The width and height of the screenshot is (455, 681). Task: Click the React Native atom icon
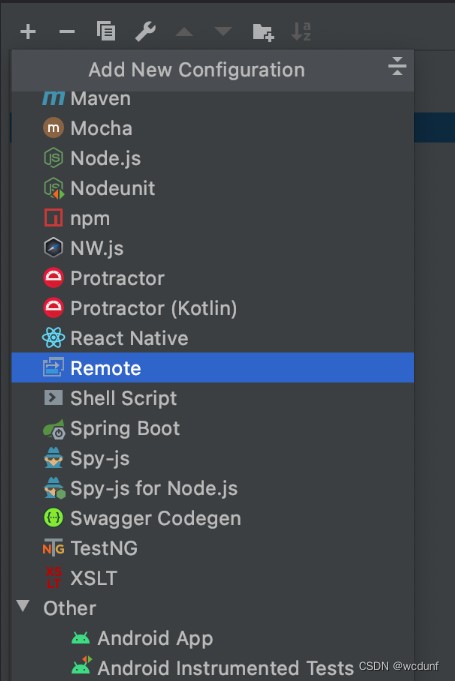(x=53, y=338)
